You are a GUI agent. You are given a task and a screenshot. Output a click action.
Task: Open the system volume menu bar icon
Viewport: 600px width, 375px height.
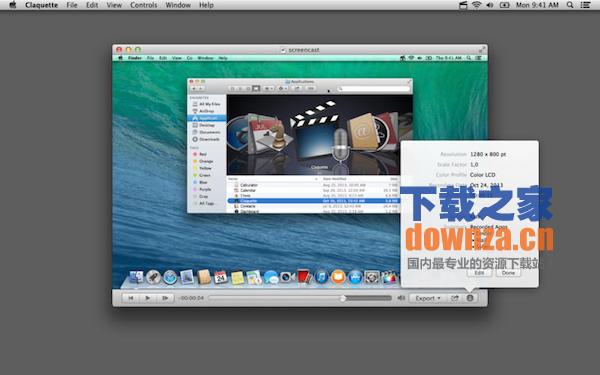pyautogui.click(x=490, y=5)
